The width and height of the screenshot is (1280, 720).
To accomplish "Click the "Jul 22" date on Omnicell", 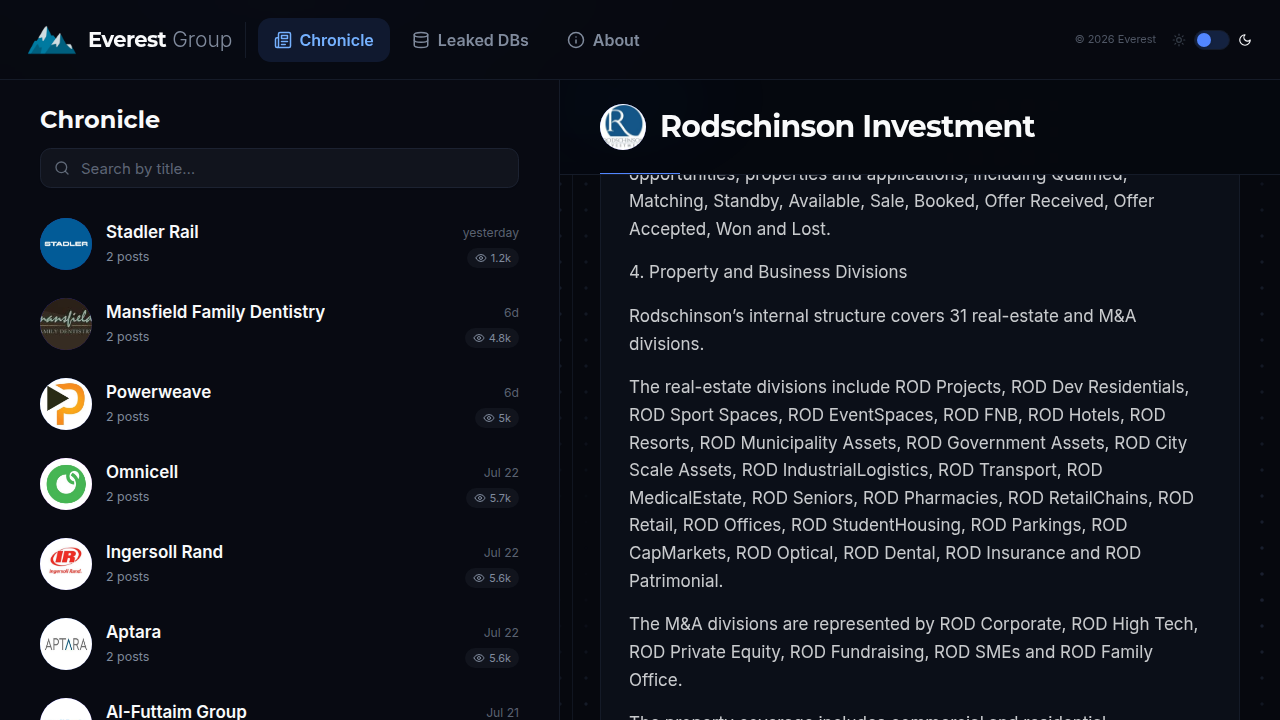I will (x=501, y=473).
